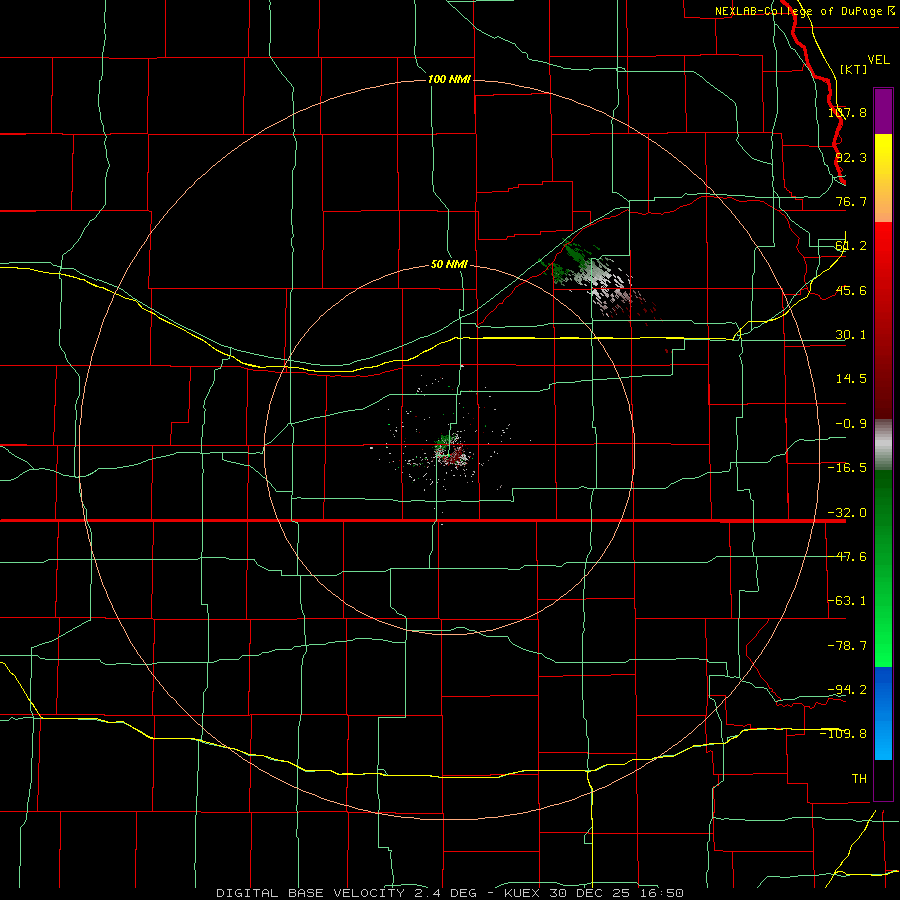Click the -78.7 velocity scale value
This screenshot has height=900, width=900.
click(x=847, y=646)
